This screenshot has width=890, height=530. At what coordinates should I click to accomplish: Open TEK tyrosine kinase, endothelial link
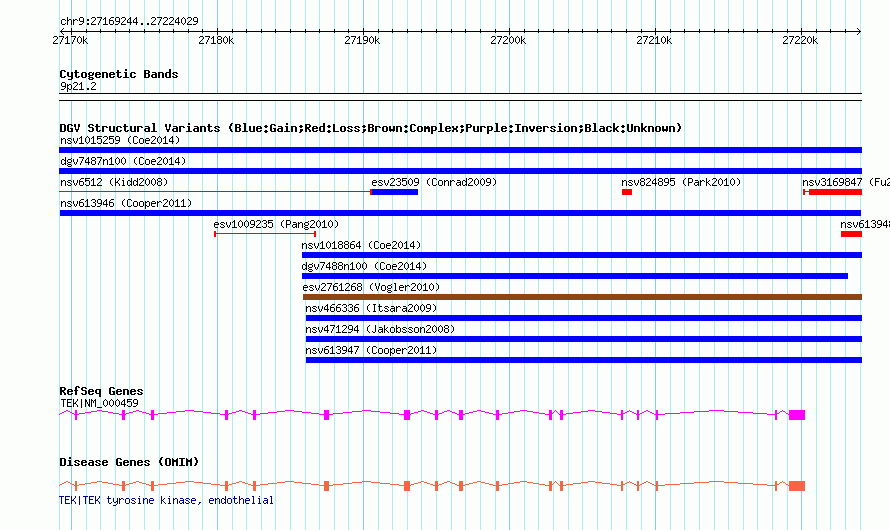pos(166,500)
